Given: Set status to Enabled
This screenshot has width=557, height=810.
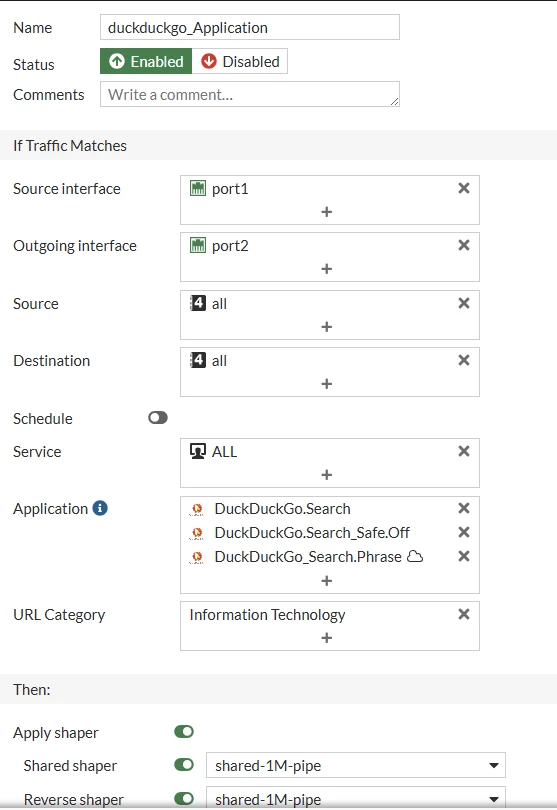Looking at the screenshot, I should click(x=146, y=61).
